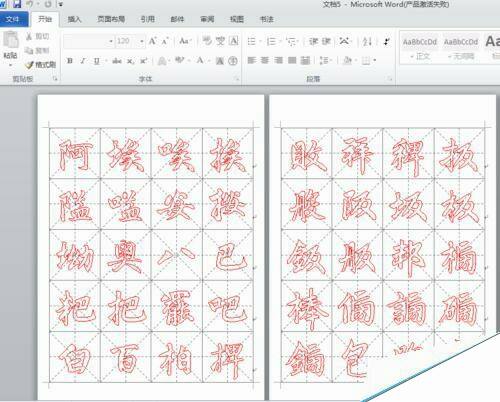Click the Save icon in quick access toolbar
This screenshot has width=500, height=402.
click(17, 4)
